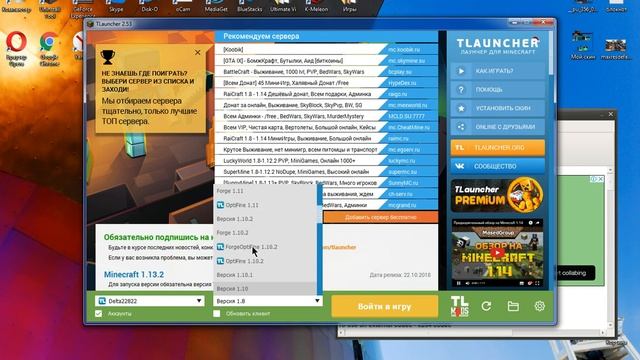Click the 'Войти в игру' button
Image resolution: width=640 pixels, height=360 pixels.
(x=384, y=306)
